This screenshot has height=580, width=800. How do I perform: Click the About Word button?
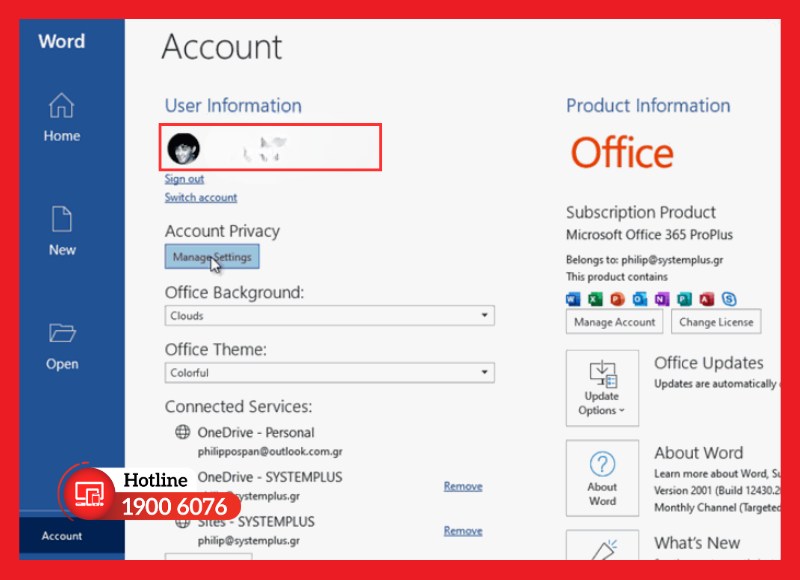(x=602, y=478)
